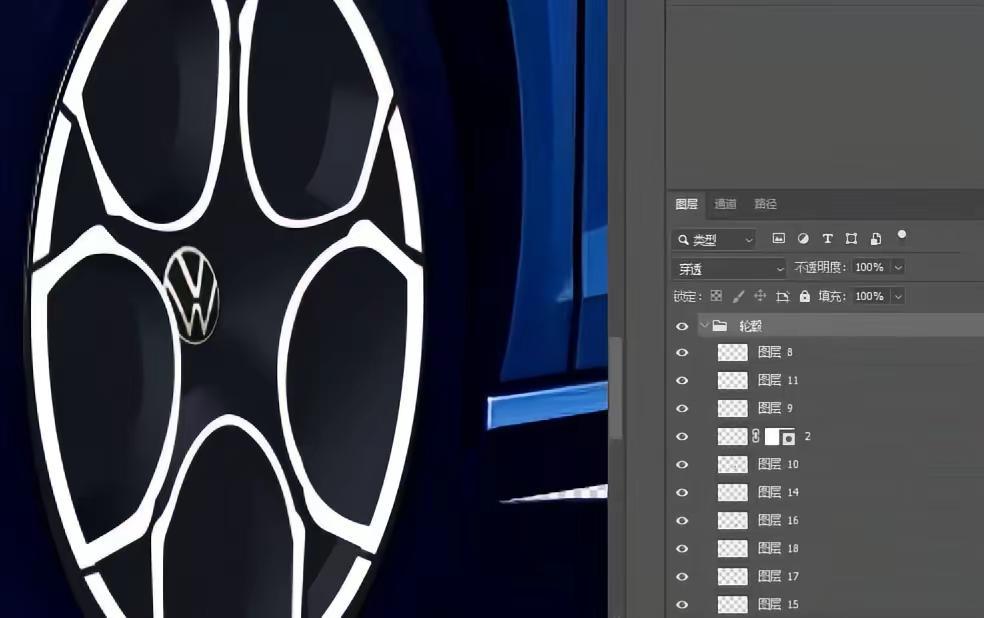The image size is (984, 618).
Task: Filter layers by type (T) layers icon
Action: (x=827, y=238)
